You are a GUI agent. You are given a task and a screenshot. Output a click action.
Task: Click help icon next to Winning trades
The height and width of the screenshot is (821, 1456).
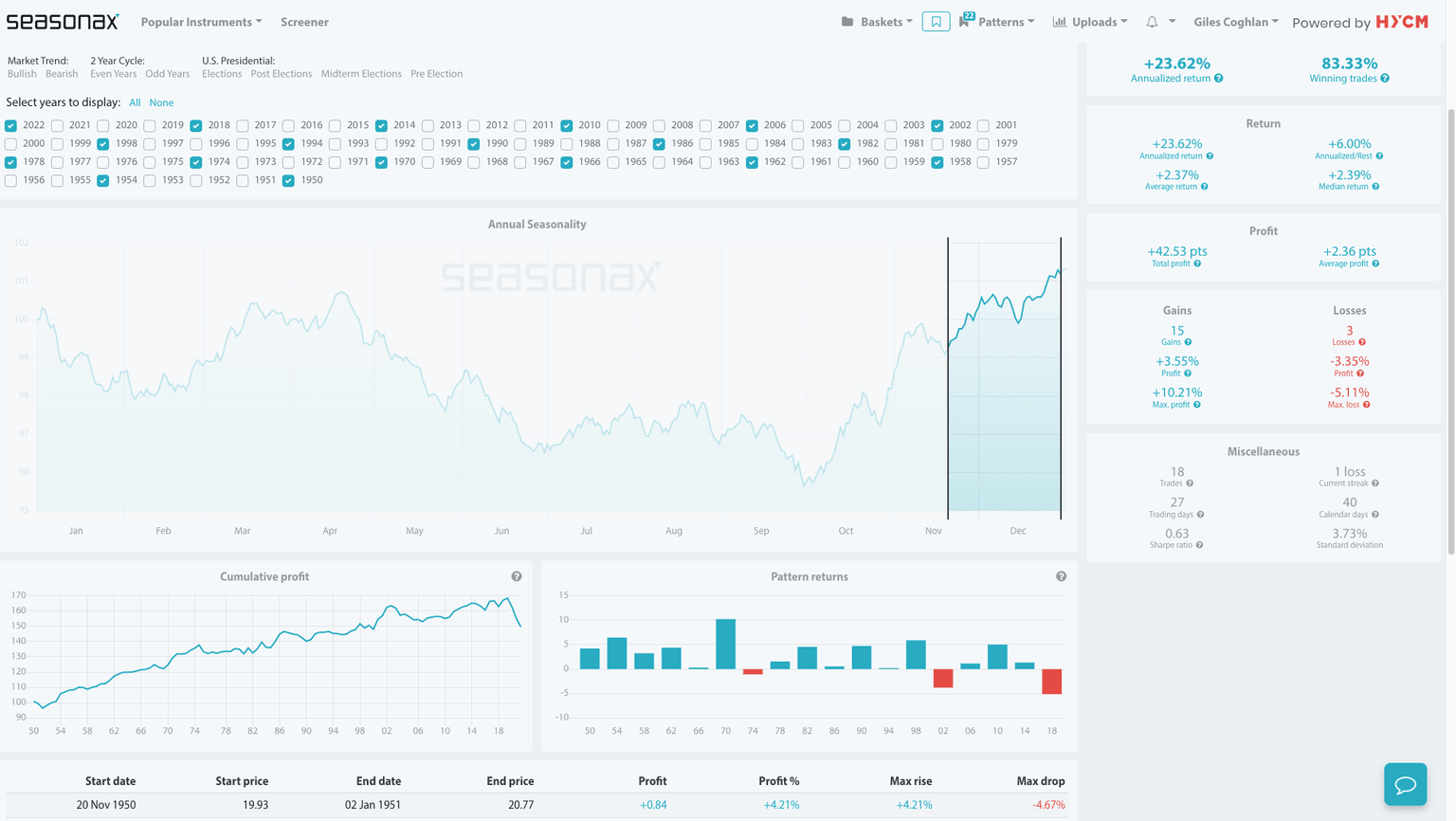pyautogui.click(x=1385, y=79)
